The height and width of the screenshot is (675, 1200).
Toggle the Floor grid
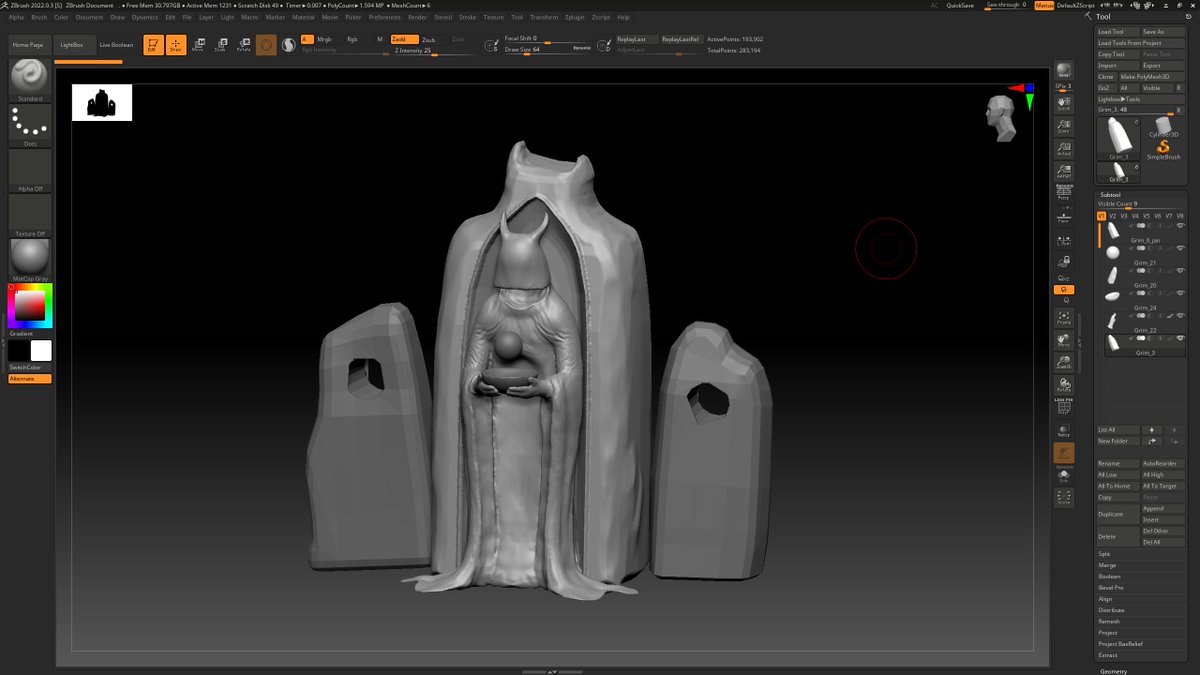1064,216
